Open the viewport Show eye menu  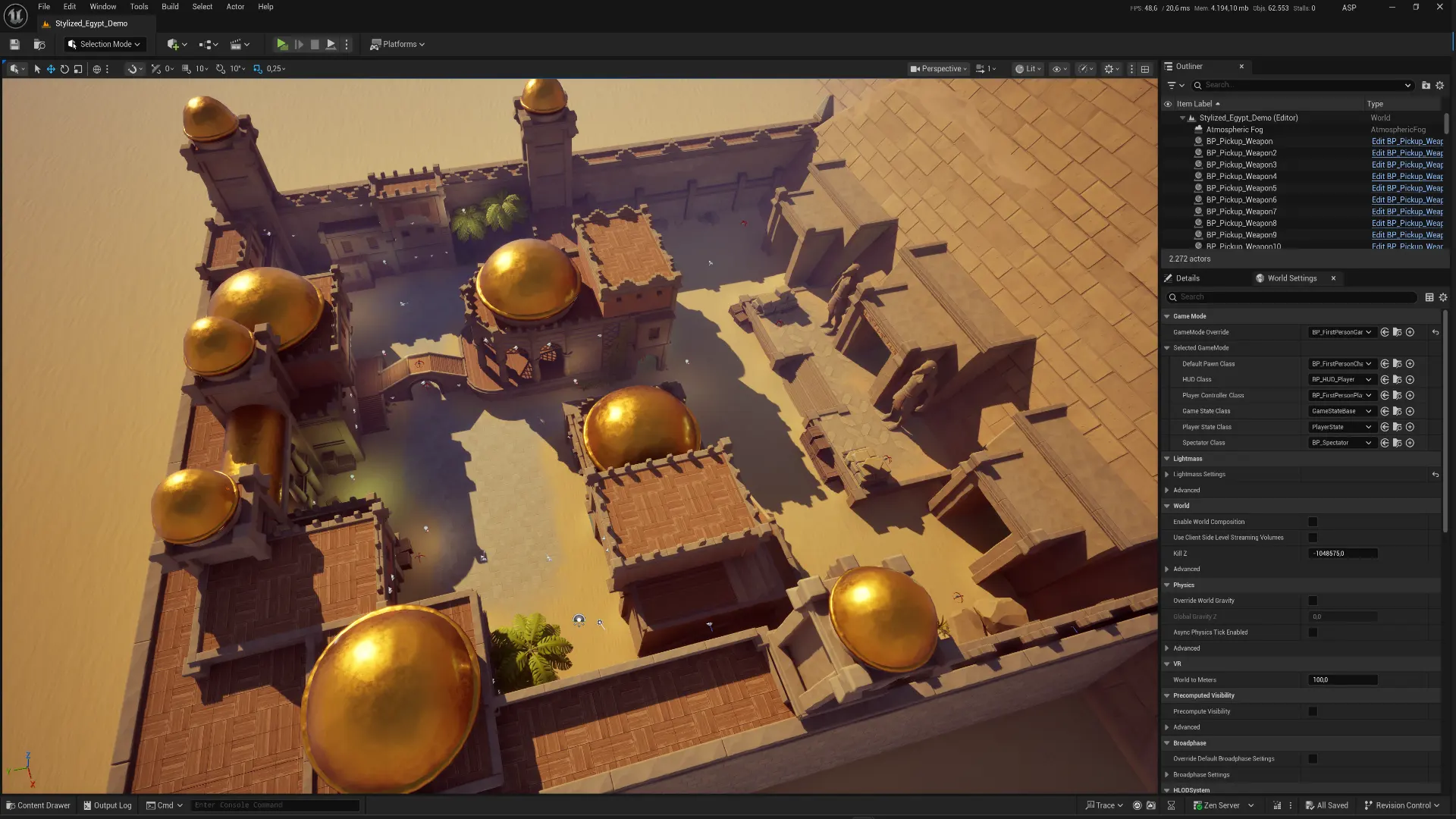point(1059,69)
